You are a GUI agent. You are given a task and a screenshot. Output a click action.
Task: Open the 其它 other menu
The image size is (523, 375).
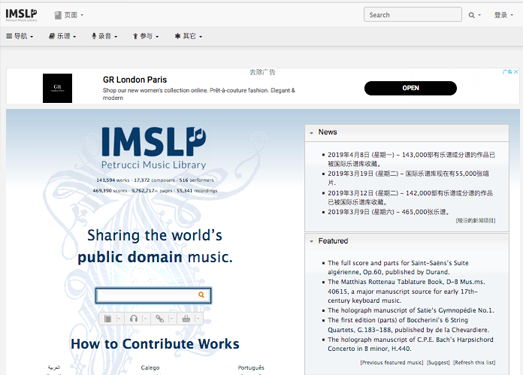[x=188, y=36]
